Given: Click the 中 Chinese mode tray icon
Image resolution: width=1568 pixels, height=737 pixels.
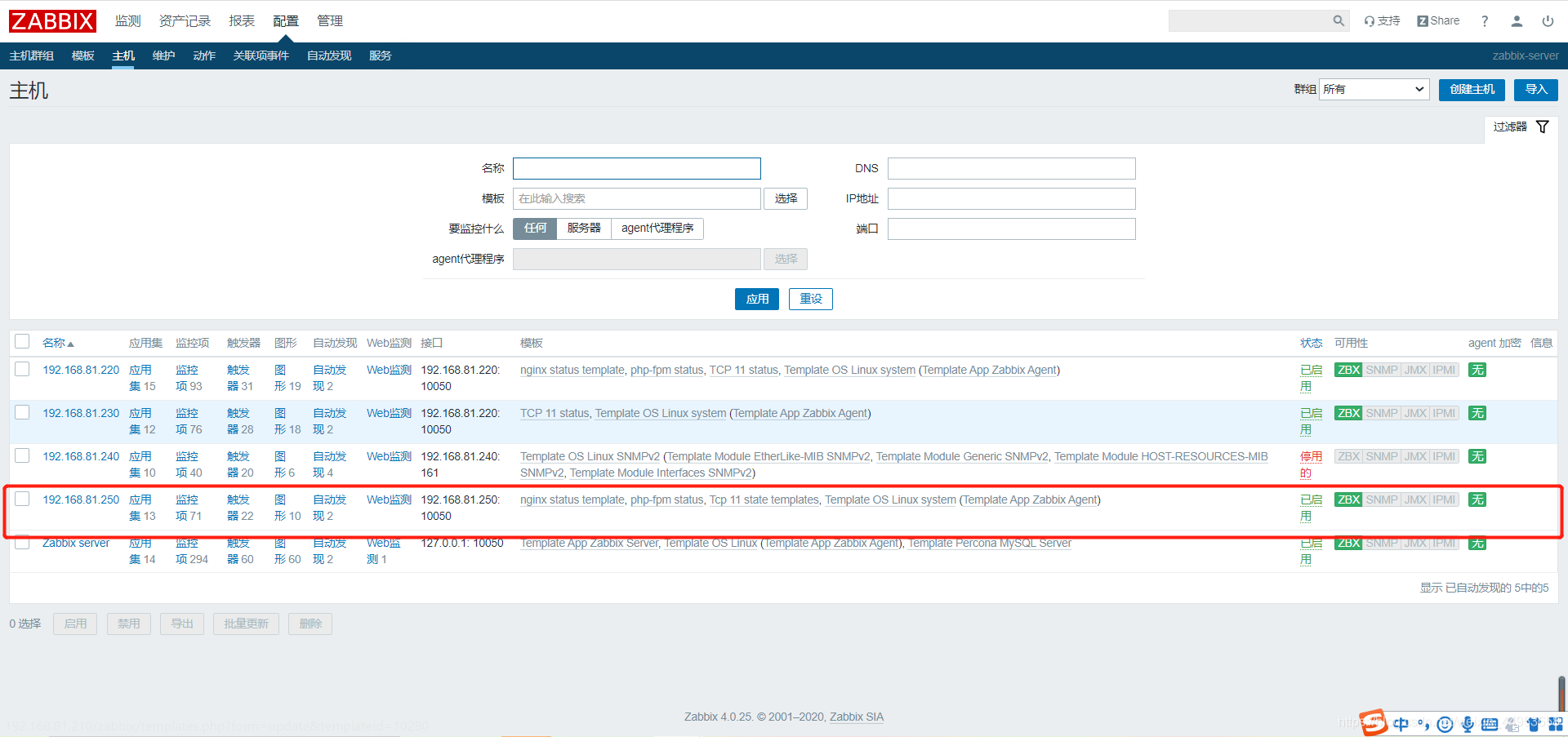Looking at the screenshot, I should click(x=1401, y=724).
